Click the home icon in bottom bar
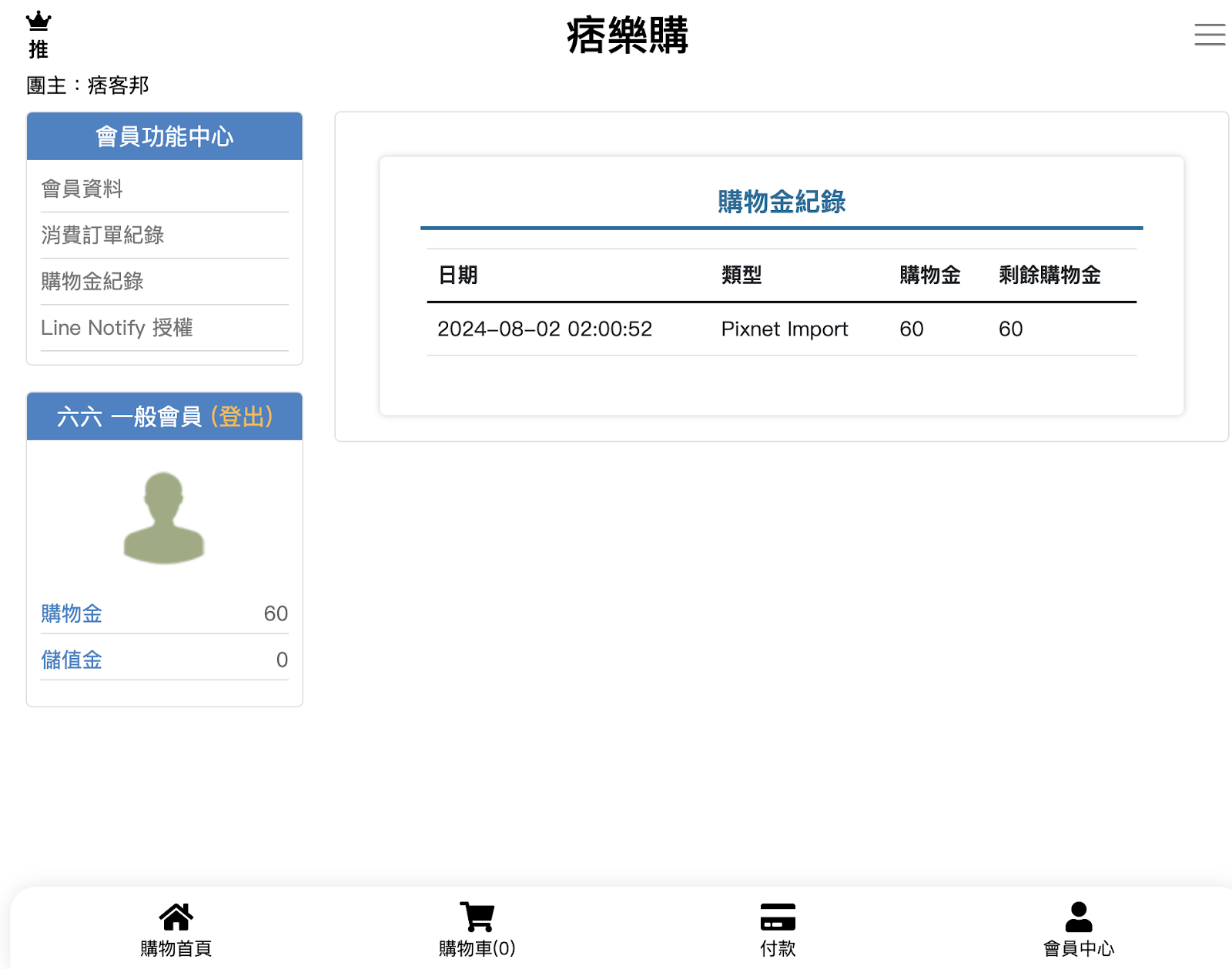Viewport: 1232px width, 969px height. coord(176,916)
